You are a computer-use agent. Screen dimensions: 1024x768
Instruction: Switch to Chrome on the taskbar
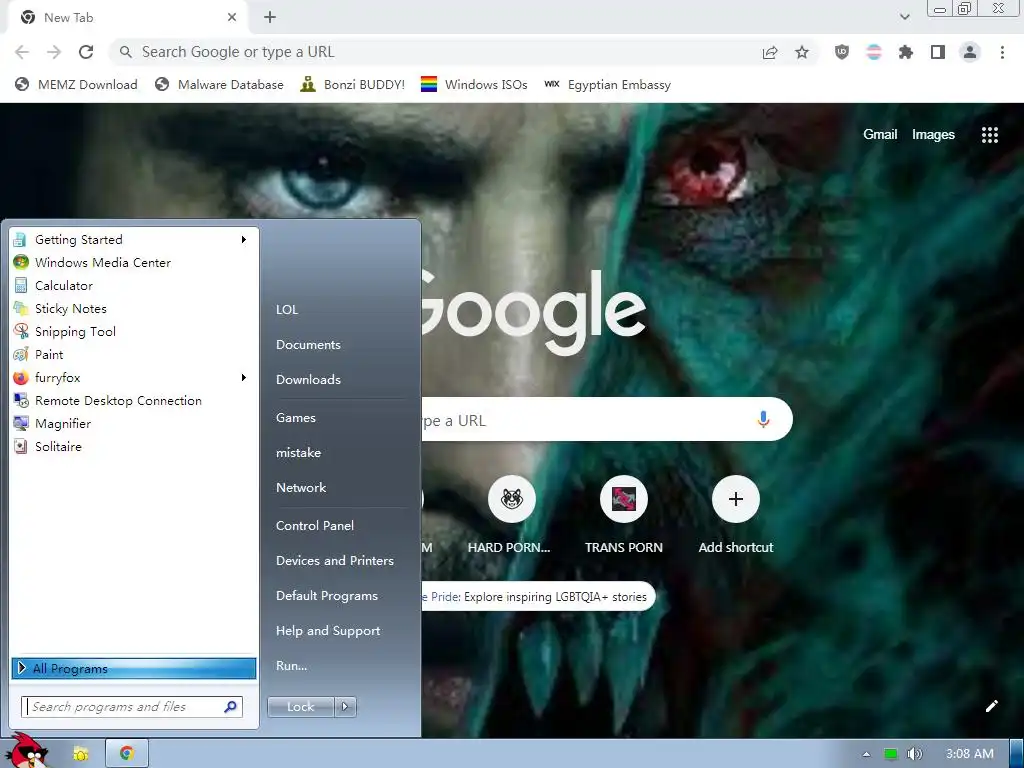click(x=127, y=754)
